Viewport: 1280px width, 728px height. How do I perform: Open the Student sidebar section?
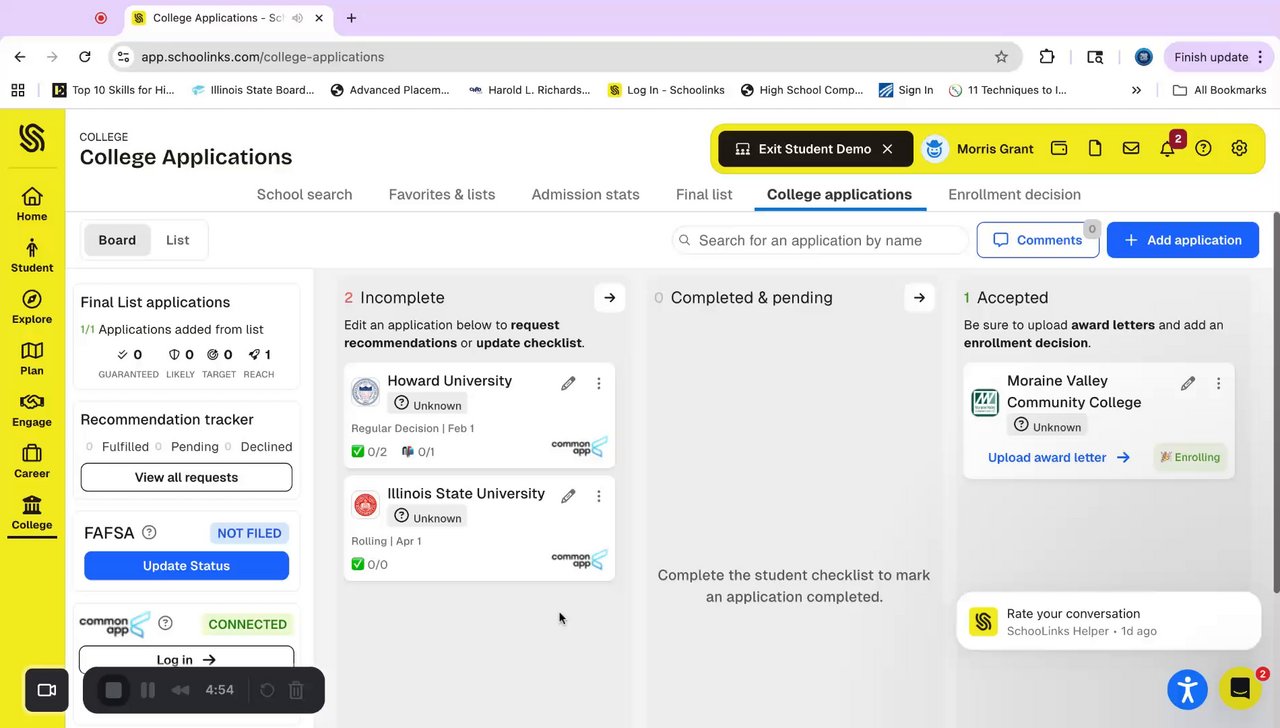(32, 255)
